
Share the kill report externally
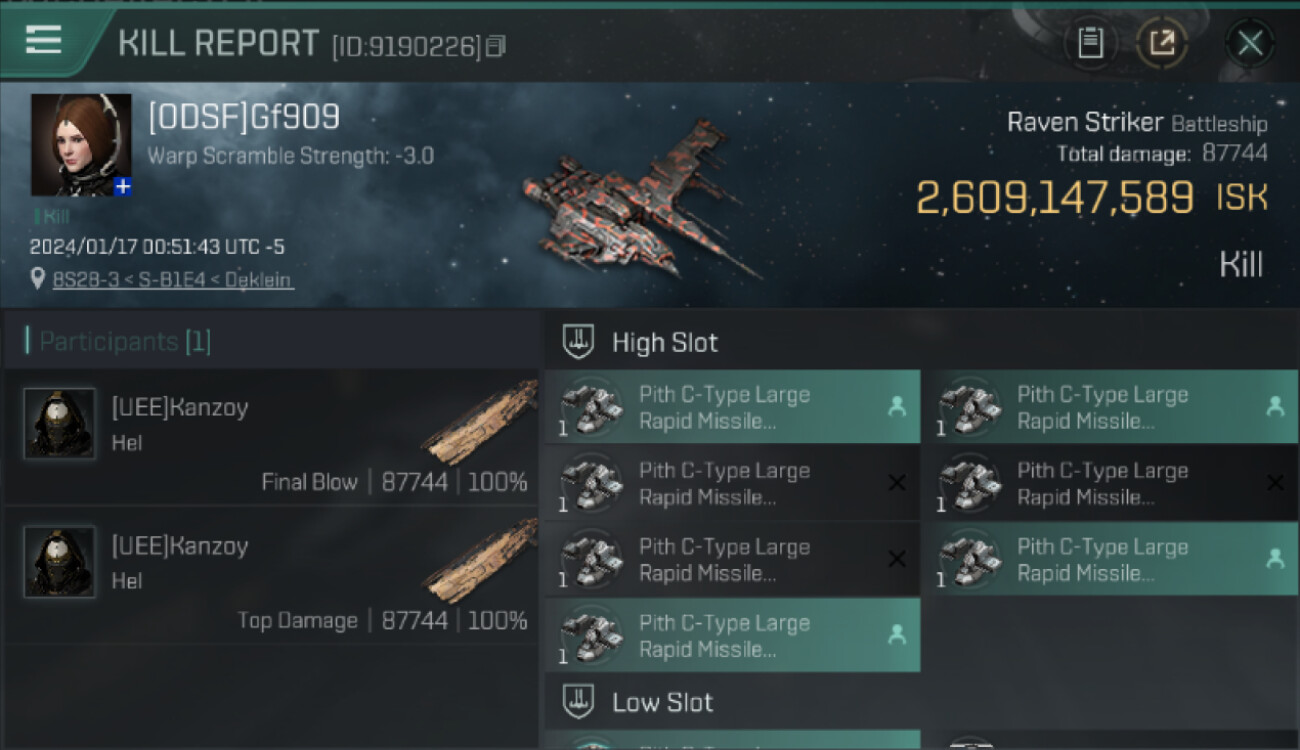click(x=1161, y=43)
